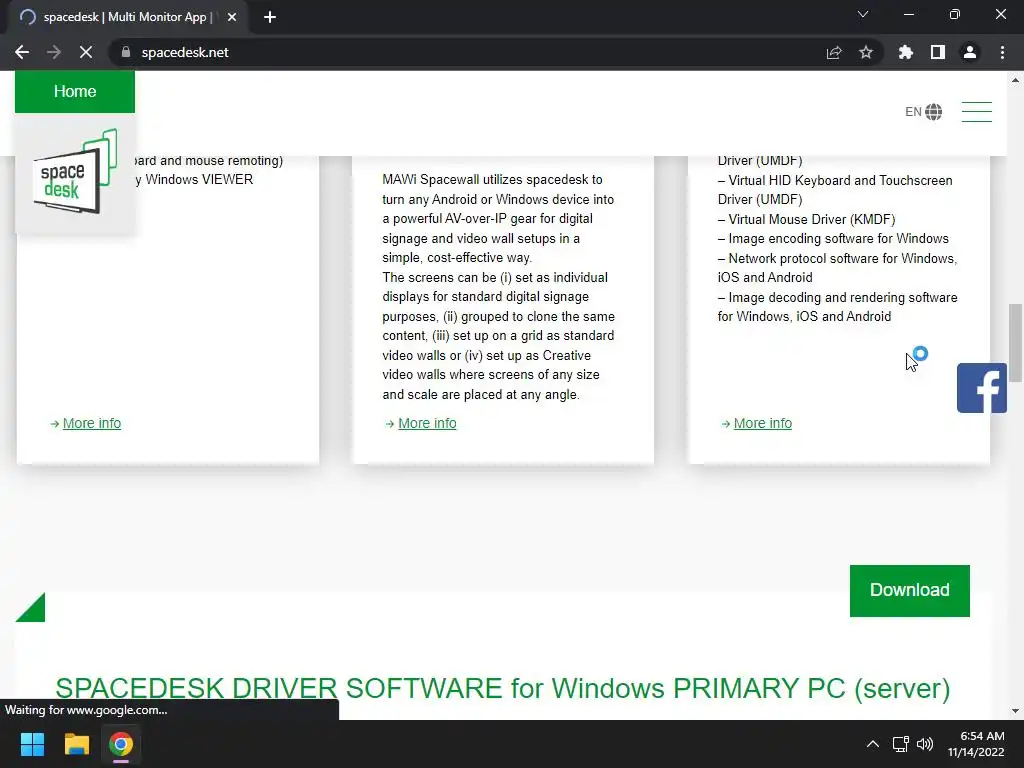This screenshot has width=1024, height=768.
Task: Close the spacedesk tab
Action: tap(232, 17)
